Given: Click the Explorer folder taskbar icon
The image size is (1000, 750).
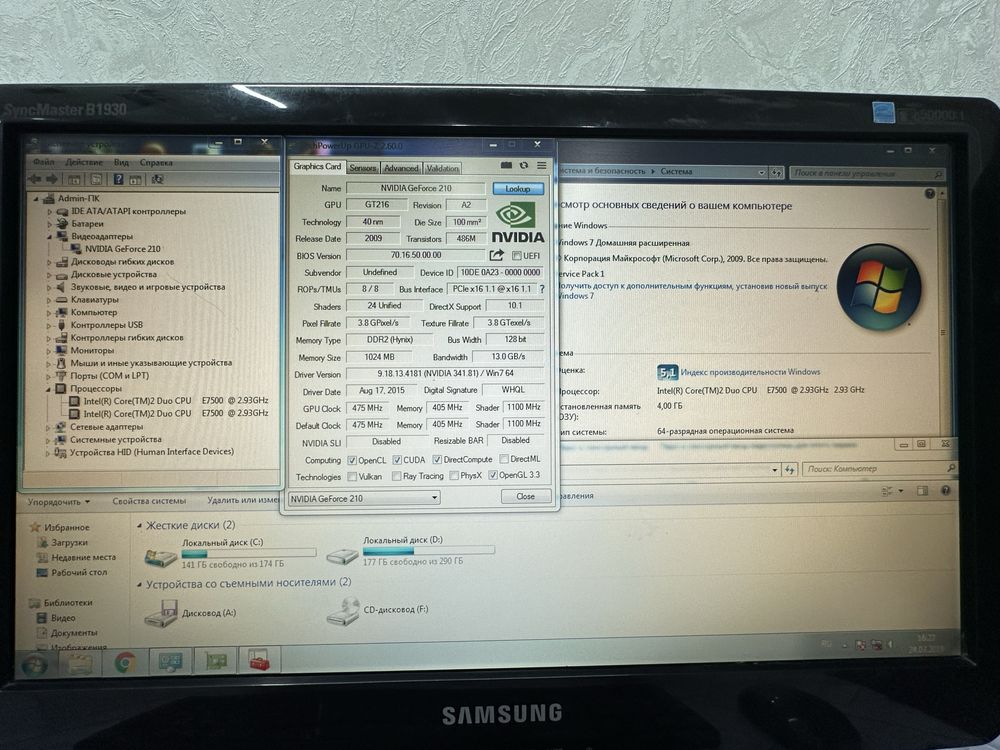Looking at the screenshot, I should pos(80,665).
